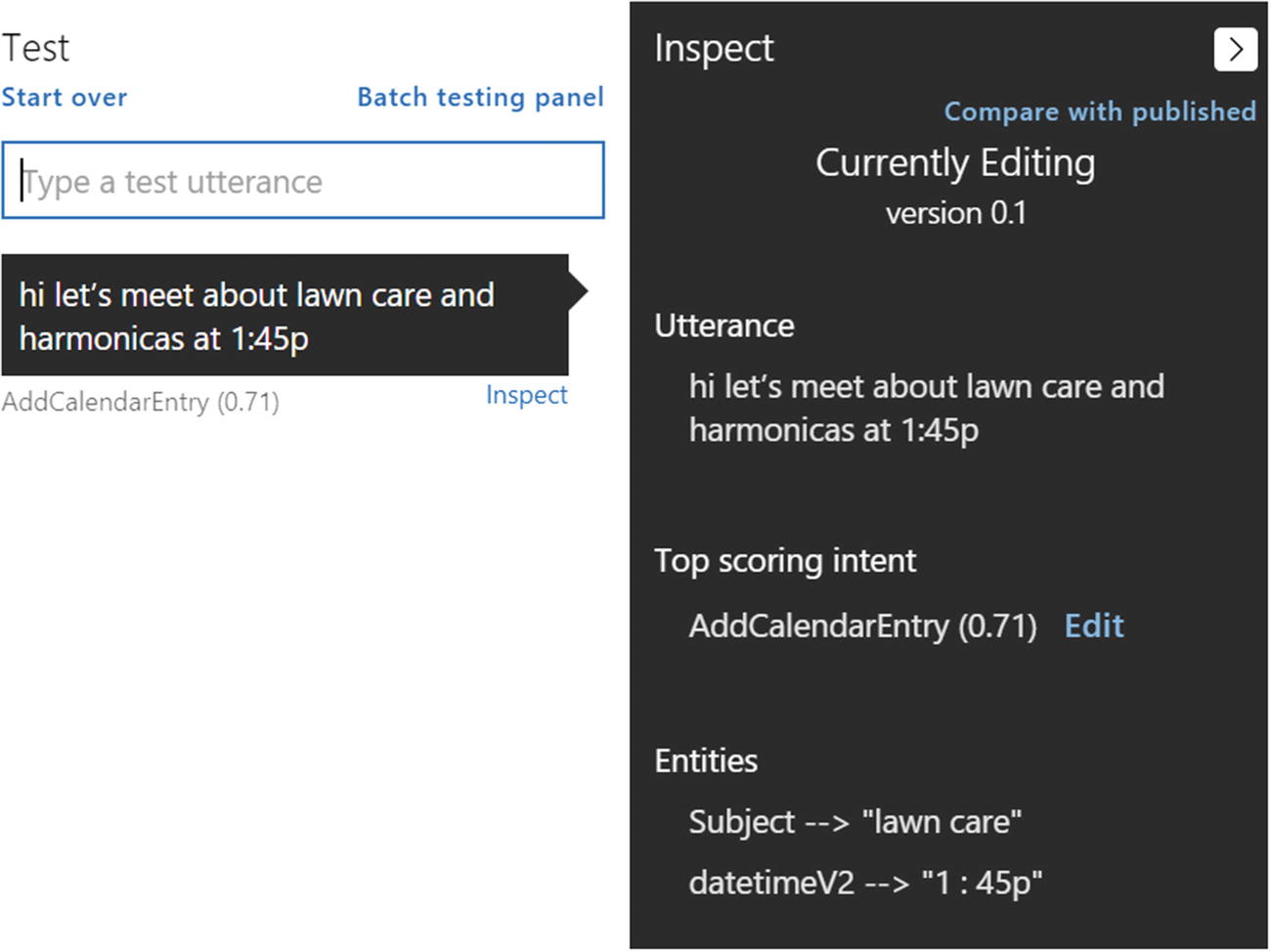Click the Test panel title
The image size is (1271, 952).
[x=36, y=48]
